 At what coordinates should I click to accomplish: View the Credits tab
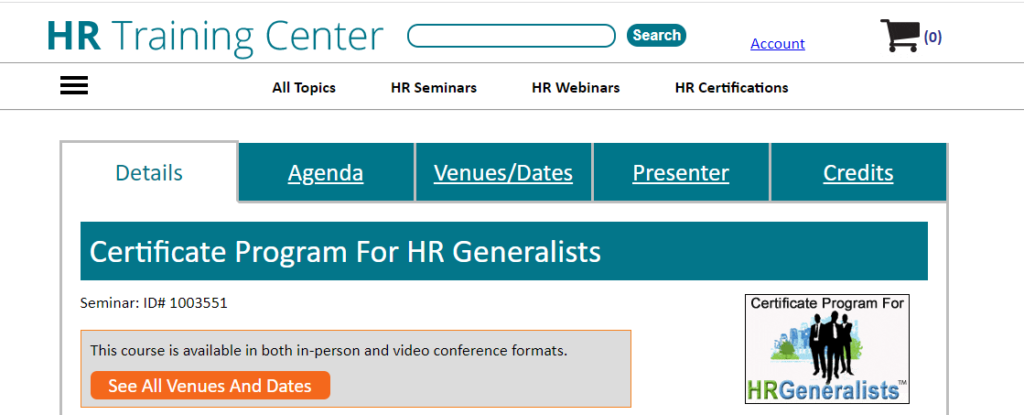[x=858, y=173]
